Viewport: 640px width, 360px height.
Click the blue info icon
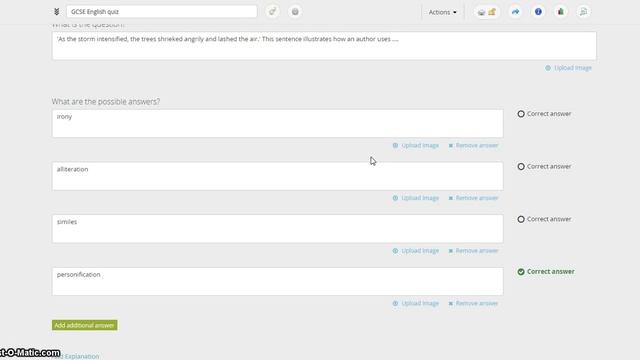538,12
